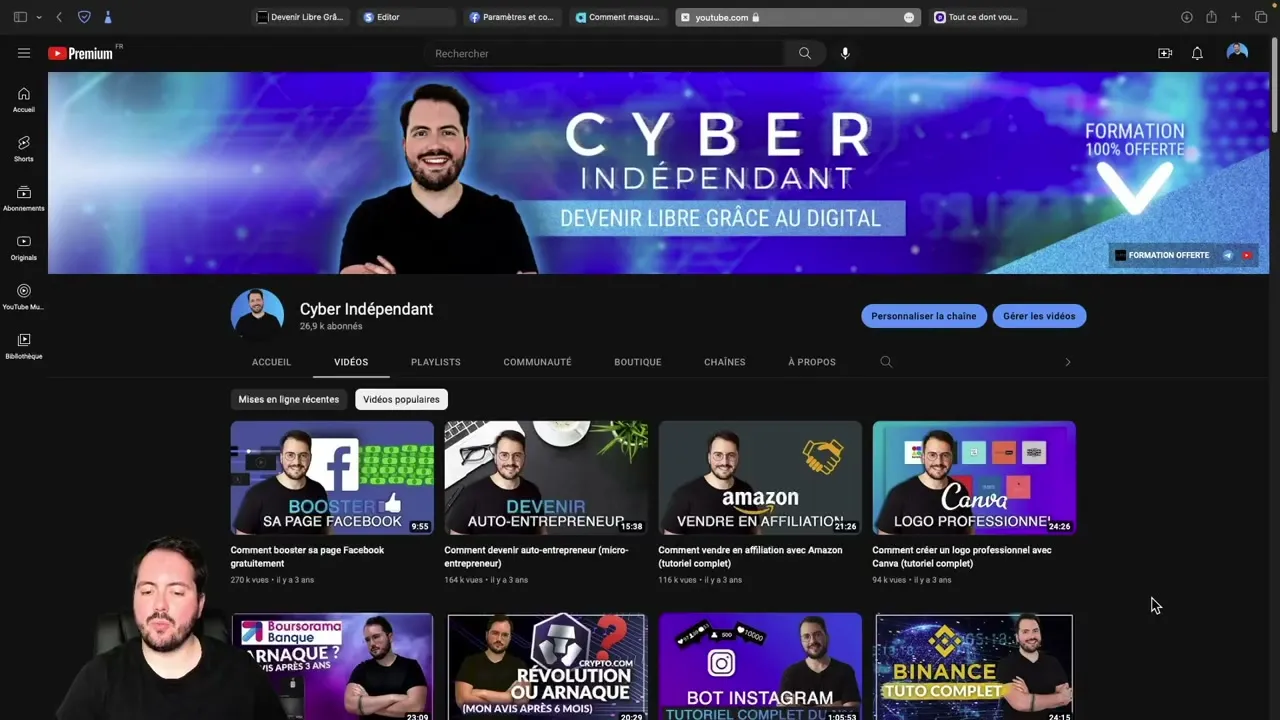Open Safari sidebar dropdown arrow
Screen dimensions: 1280x720
[x=39, y=17]
